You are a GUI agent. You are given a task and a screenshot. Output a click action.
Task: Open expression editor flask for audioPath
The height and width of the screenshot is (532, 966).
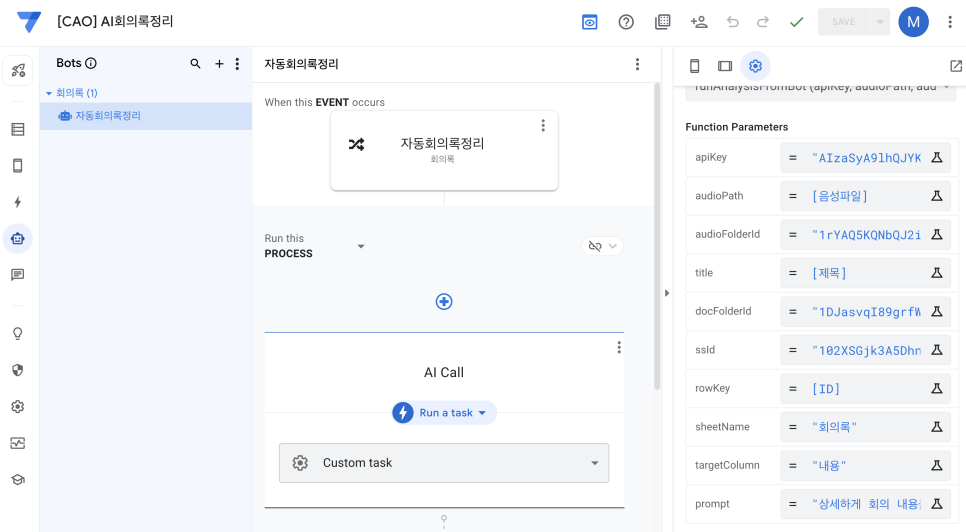coord(936,196)
